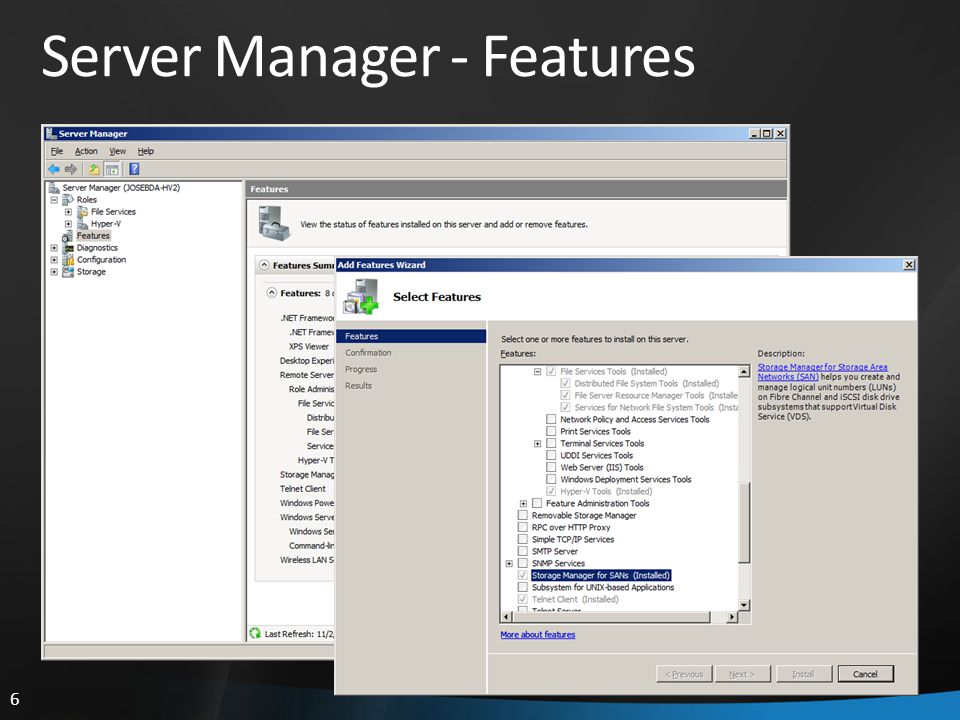Select the Confirmation step in wizard sidebar
This screenshot has width=960, height=720.
pyautogui.click(x=368, y=353)
